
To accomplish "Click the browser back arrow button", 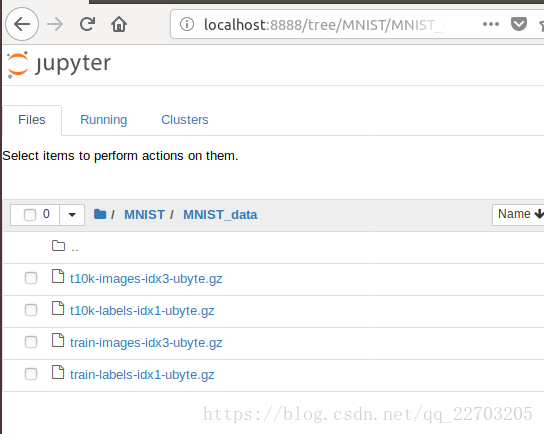I will (22, 24).
